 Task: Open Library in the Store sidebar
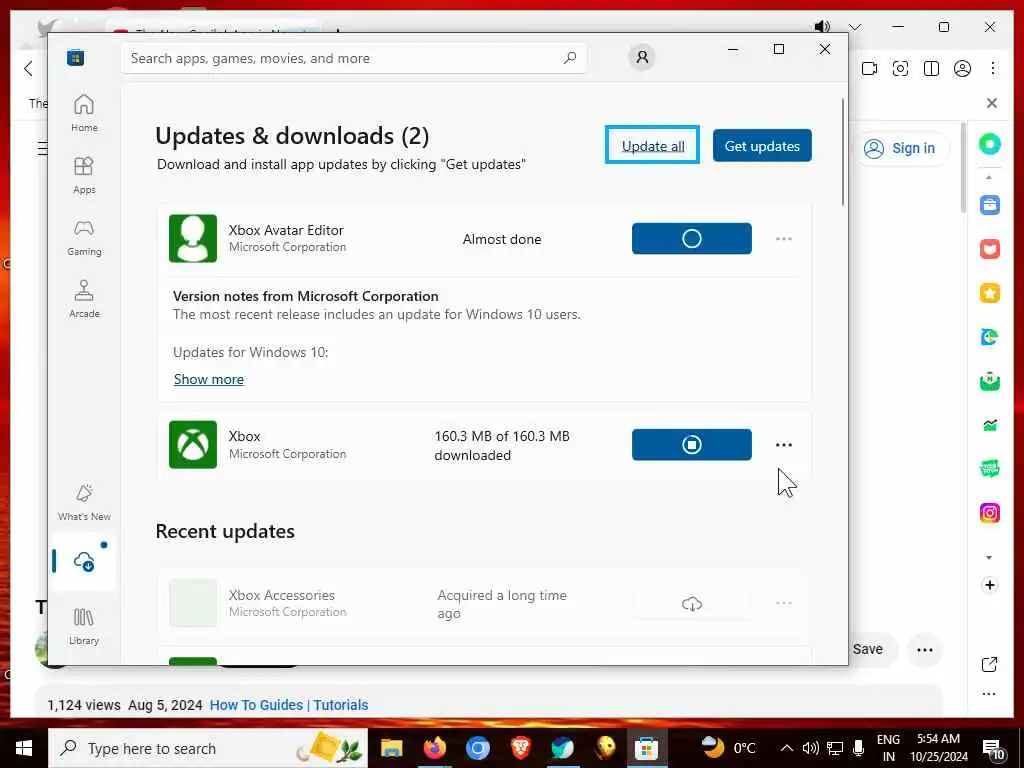point(84,626)
